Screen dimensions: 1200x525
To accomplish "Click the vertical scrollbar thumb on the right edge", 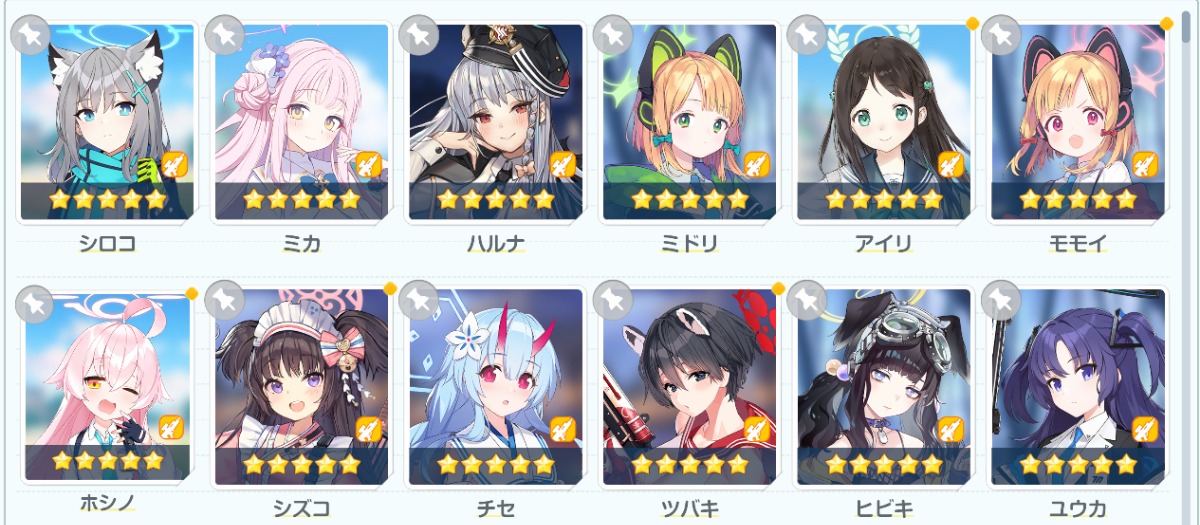I will coord(1186,19).
